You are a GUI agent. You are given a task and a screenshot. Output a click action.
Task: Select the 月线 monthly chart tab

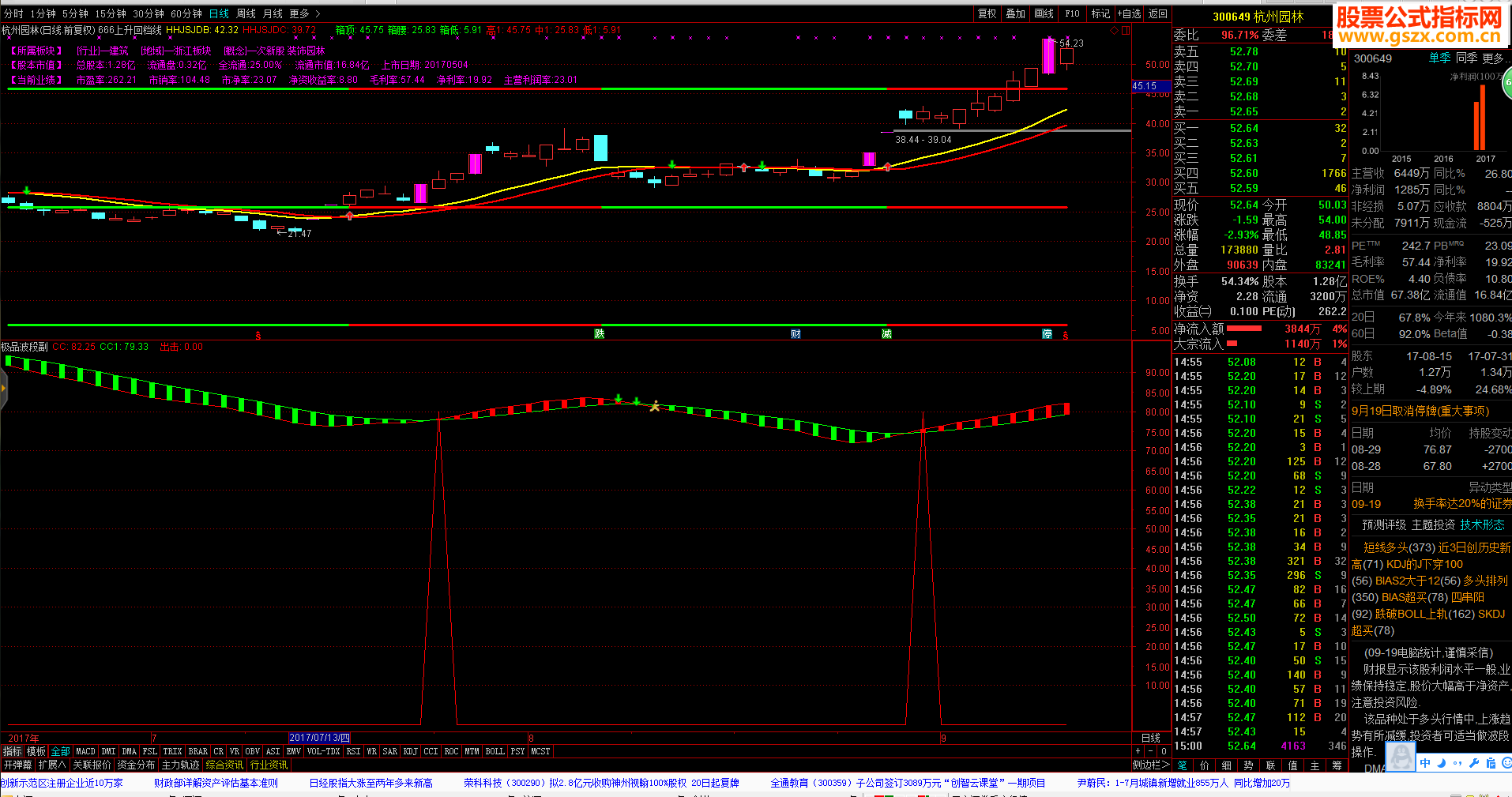273,13
